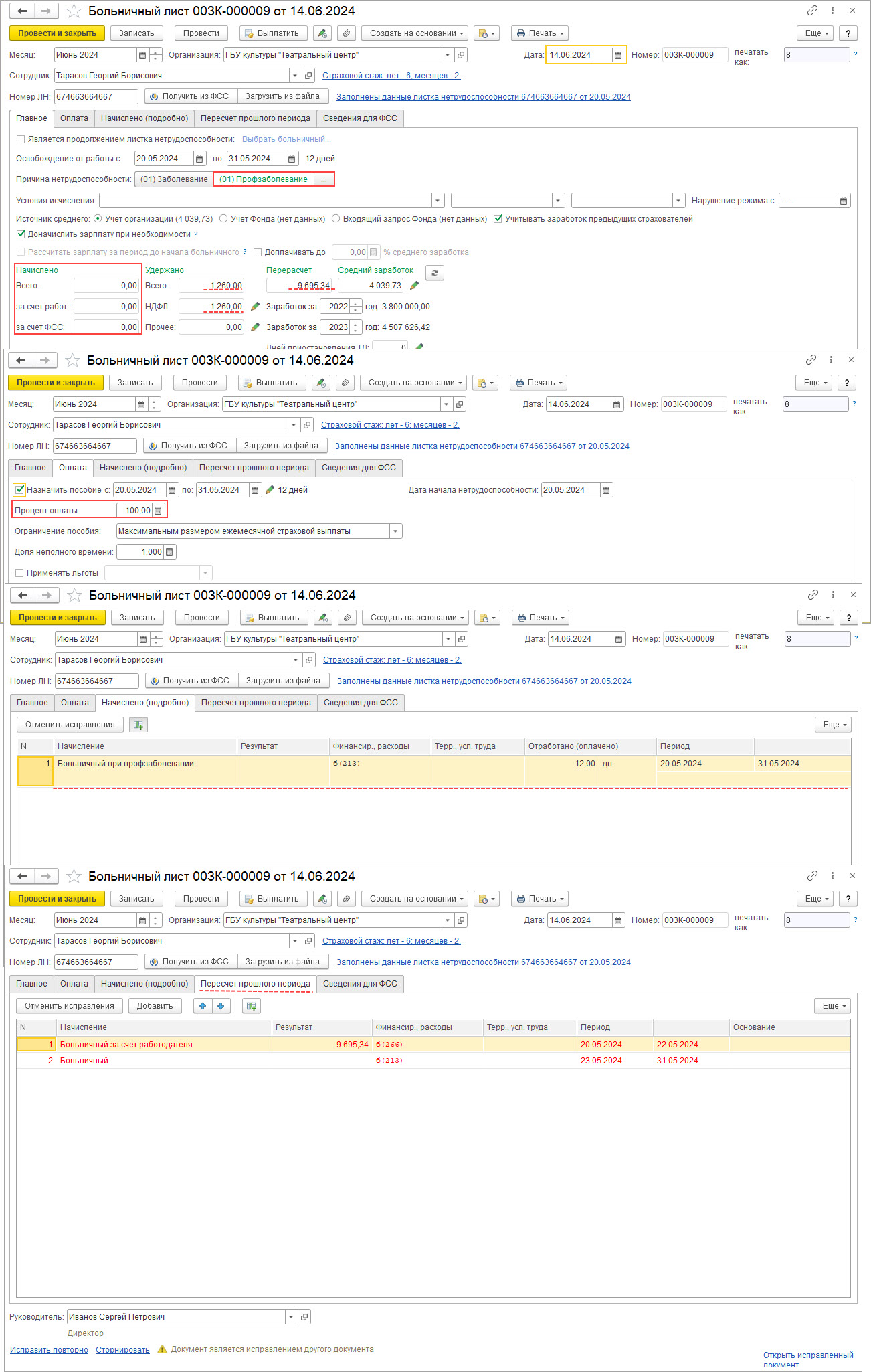Open the calculator in the Доля неполного времени field
The height and width of the screenshot is (1372, 871).
coord(169,552)
